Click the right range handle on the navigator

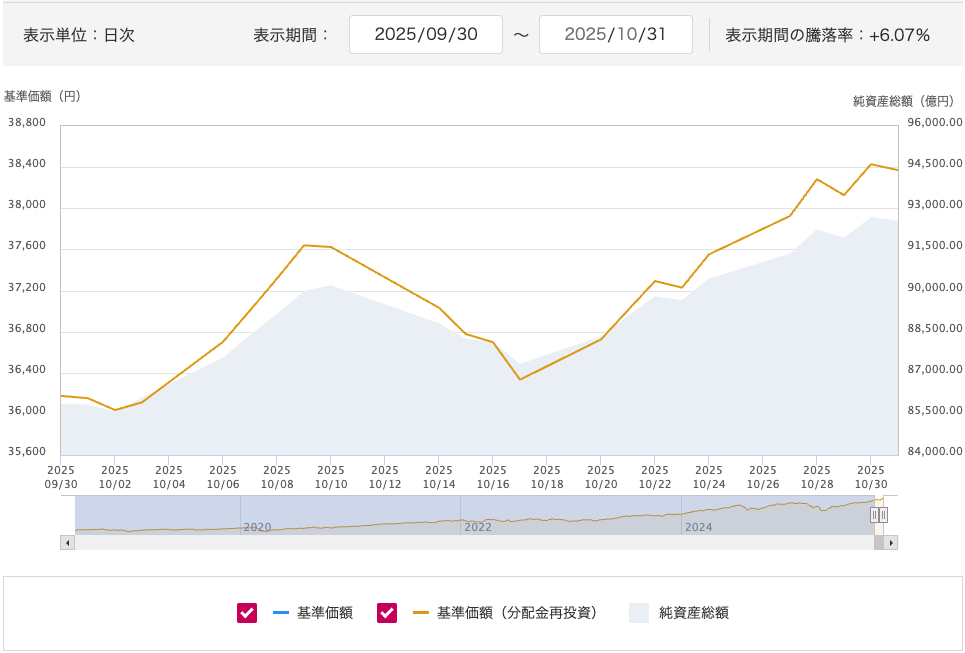[x=883, y=515]
